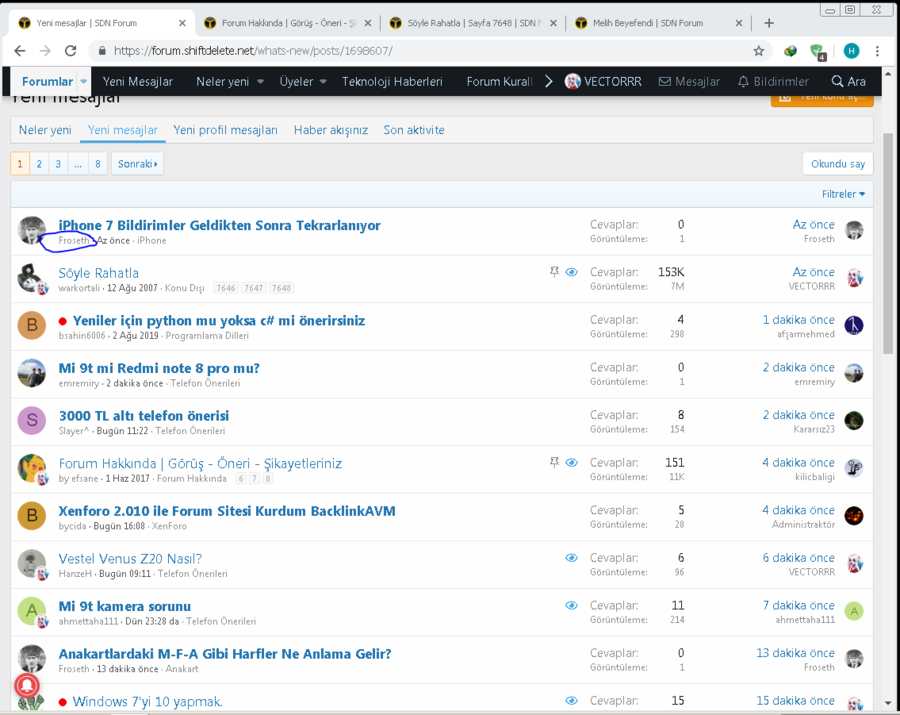This screenshot has height=715, width=900.
Task: Toggle watch eye on Söyle Rahatla thread
Action: coord(571,272)
